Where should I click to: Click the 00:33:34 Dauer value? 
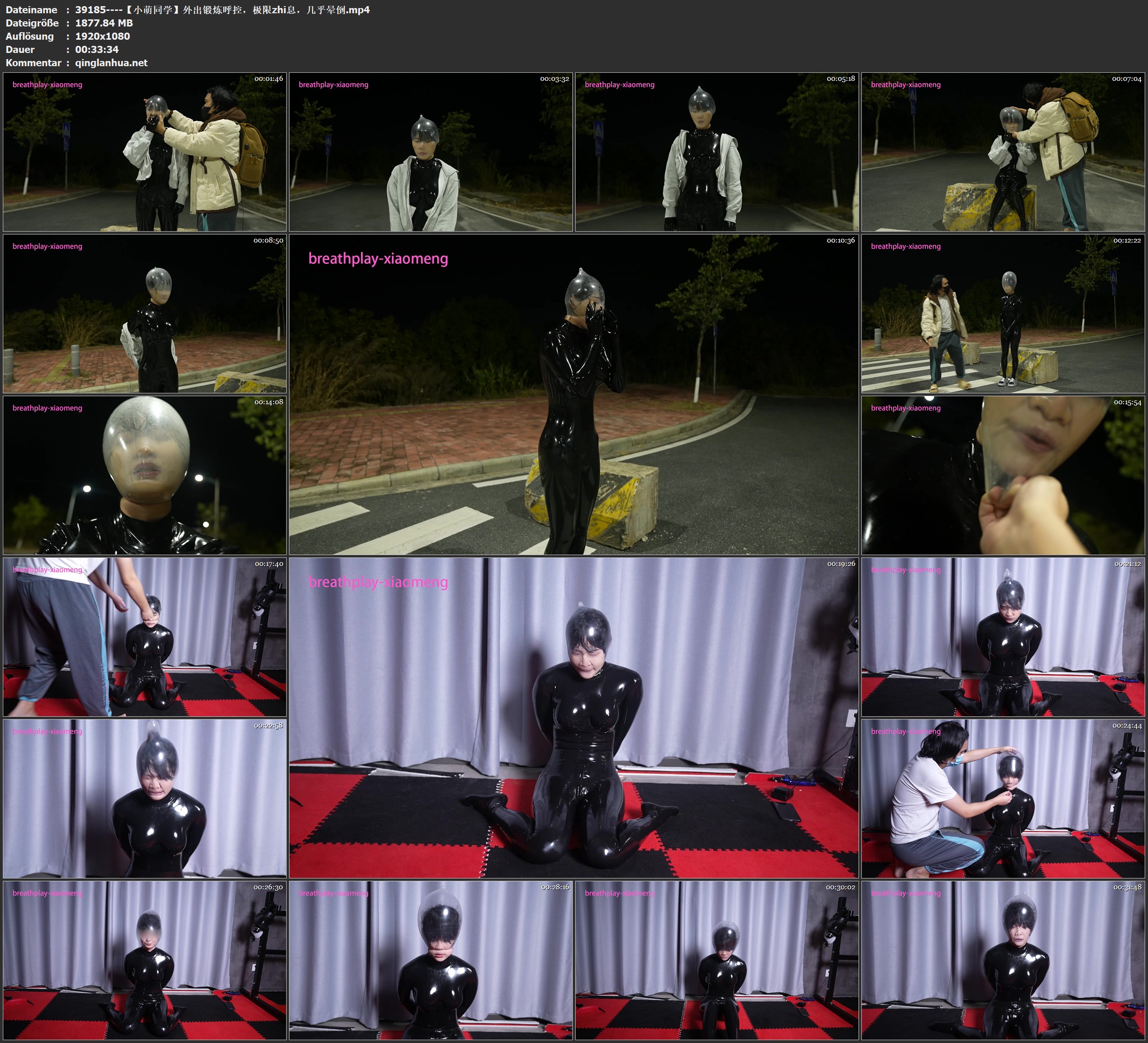(x=97, y=50)
